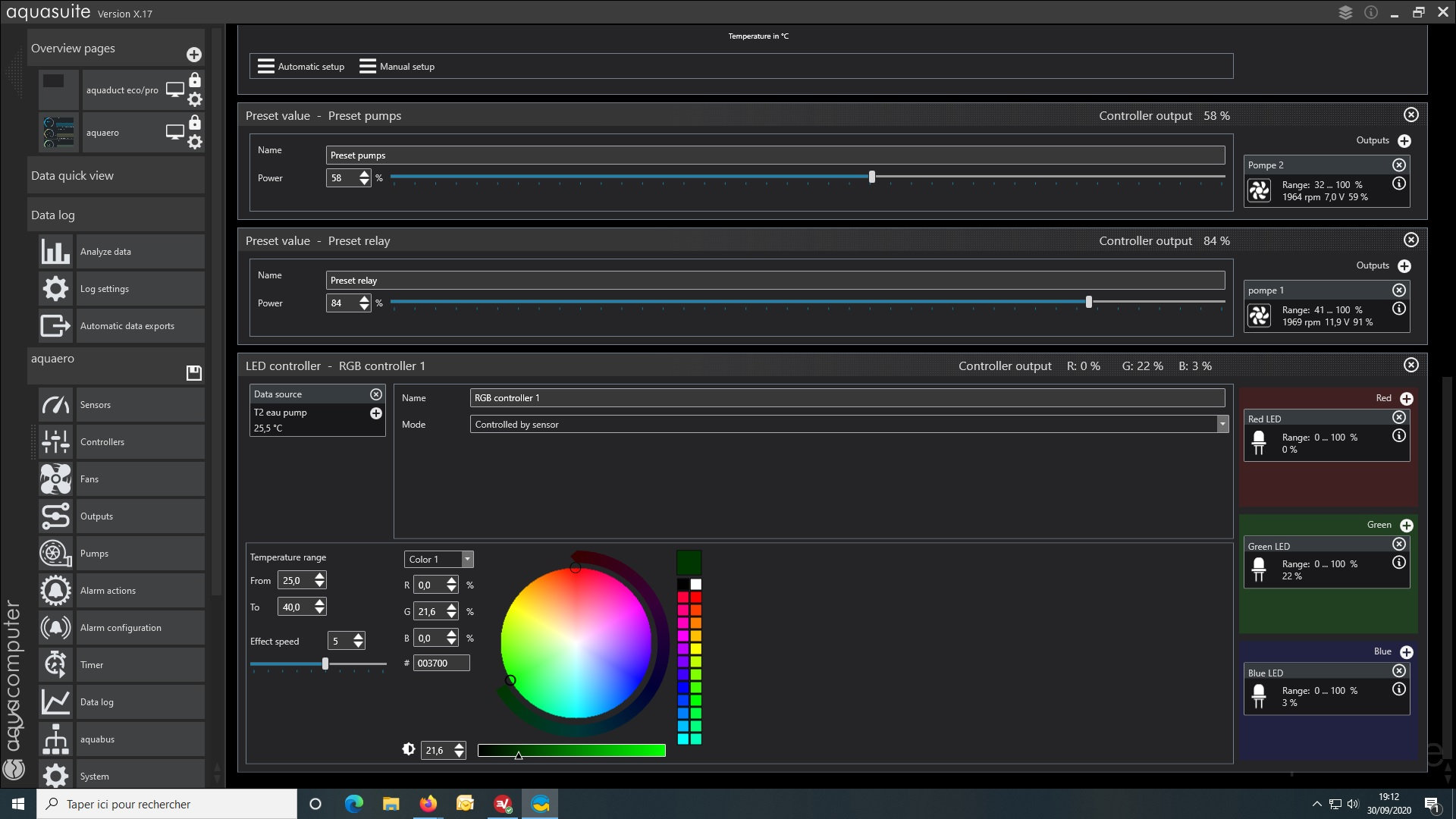Open the Controllers menu item
This screenshot has width=1456, height=819.
point(102,442)
